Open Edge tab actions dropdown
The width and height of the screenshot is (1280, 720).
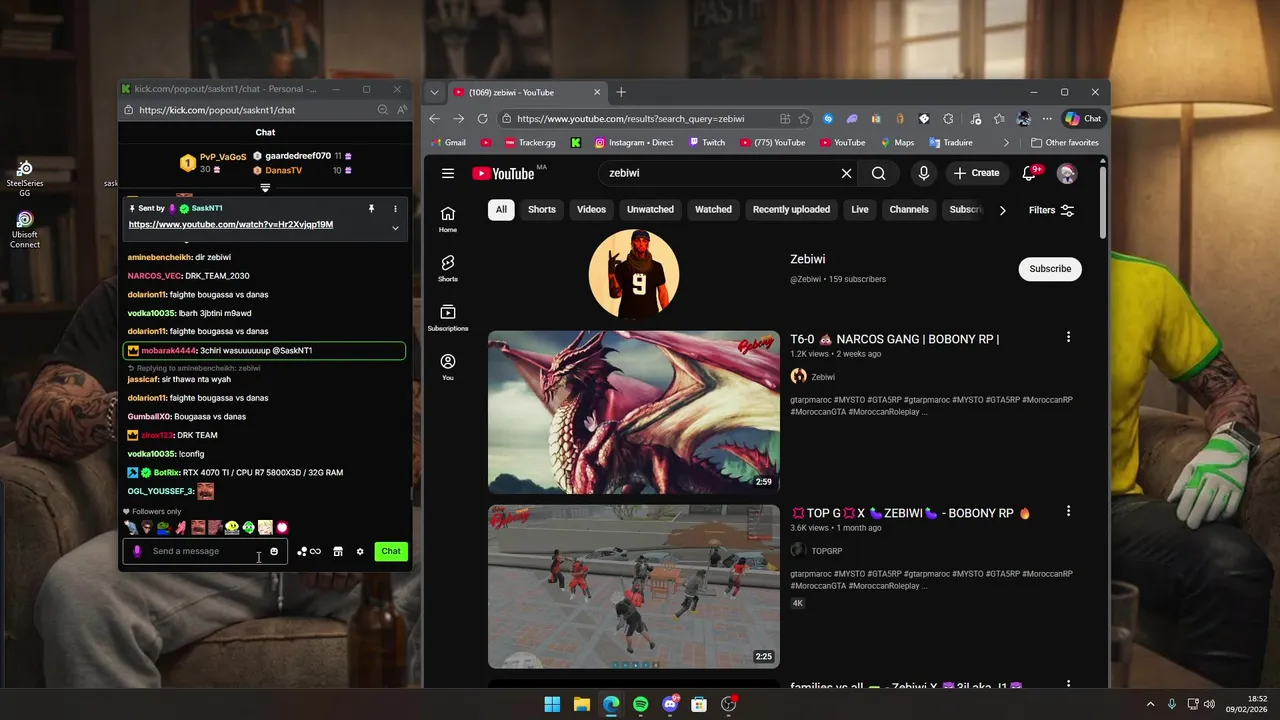click(434, 92)
